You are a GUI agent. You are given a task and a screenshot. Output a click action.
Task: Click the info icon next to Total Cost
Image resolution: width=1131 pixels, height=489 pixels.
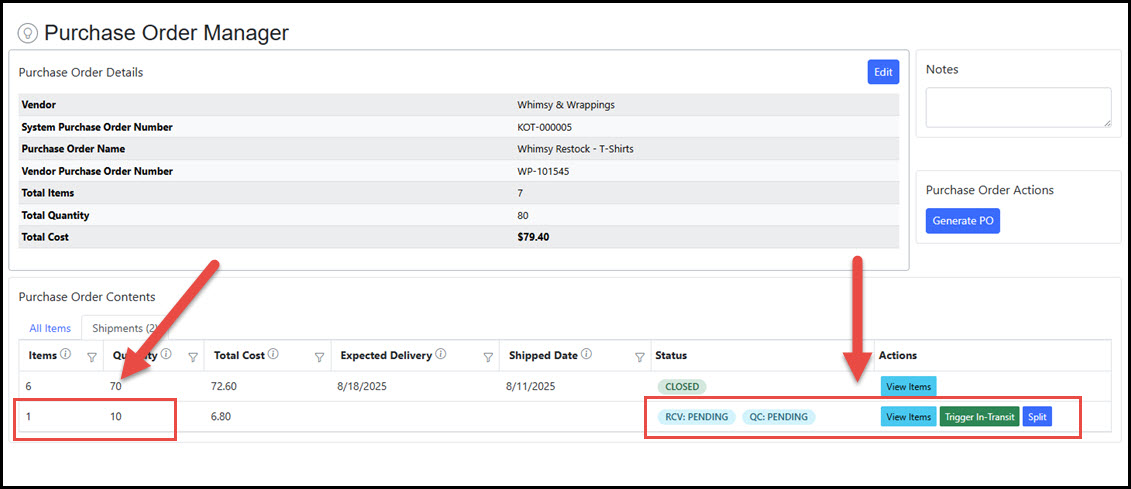point(273,354)
